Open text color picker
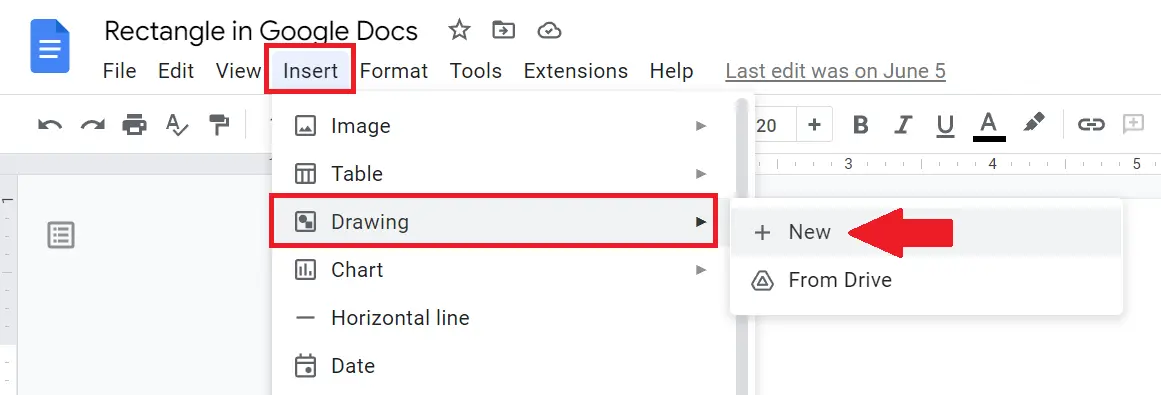This screenshot has width=1161, height=395. 989,125
